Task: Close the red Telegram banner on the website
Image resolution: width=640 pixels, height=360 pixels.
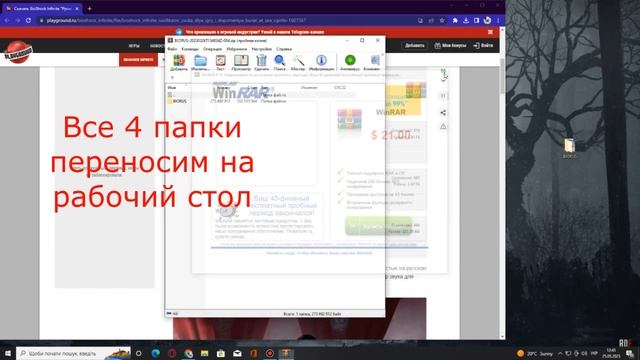Action: coord(490,32)
